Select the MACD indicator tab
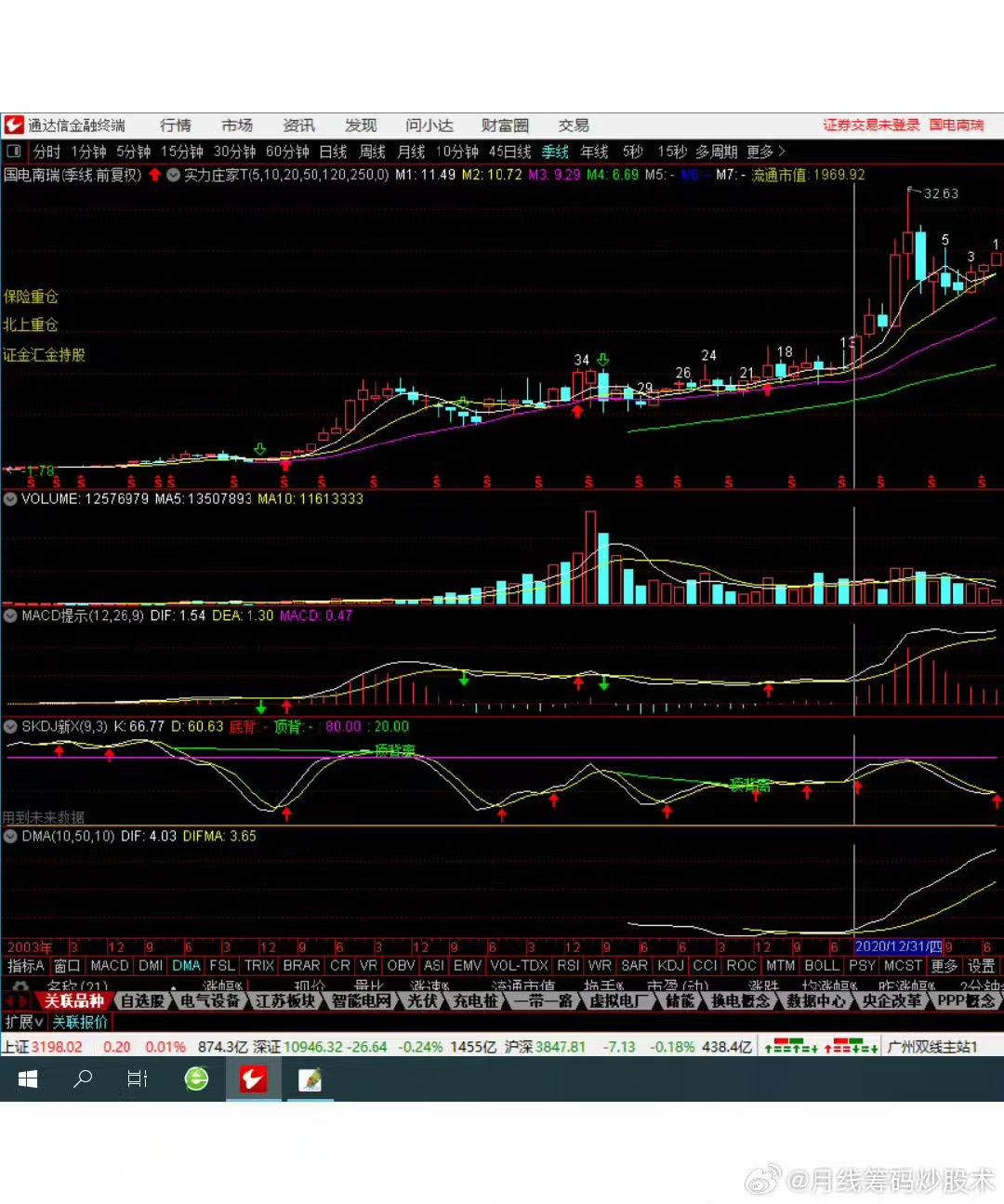Viewport: 1004px width, 1204px height. click(110, 966)
